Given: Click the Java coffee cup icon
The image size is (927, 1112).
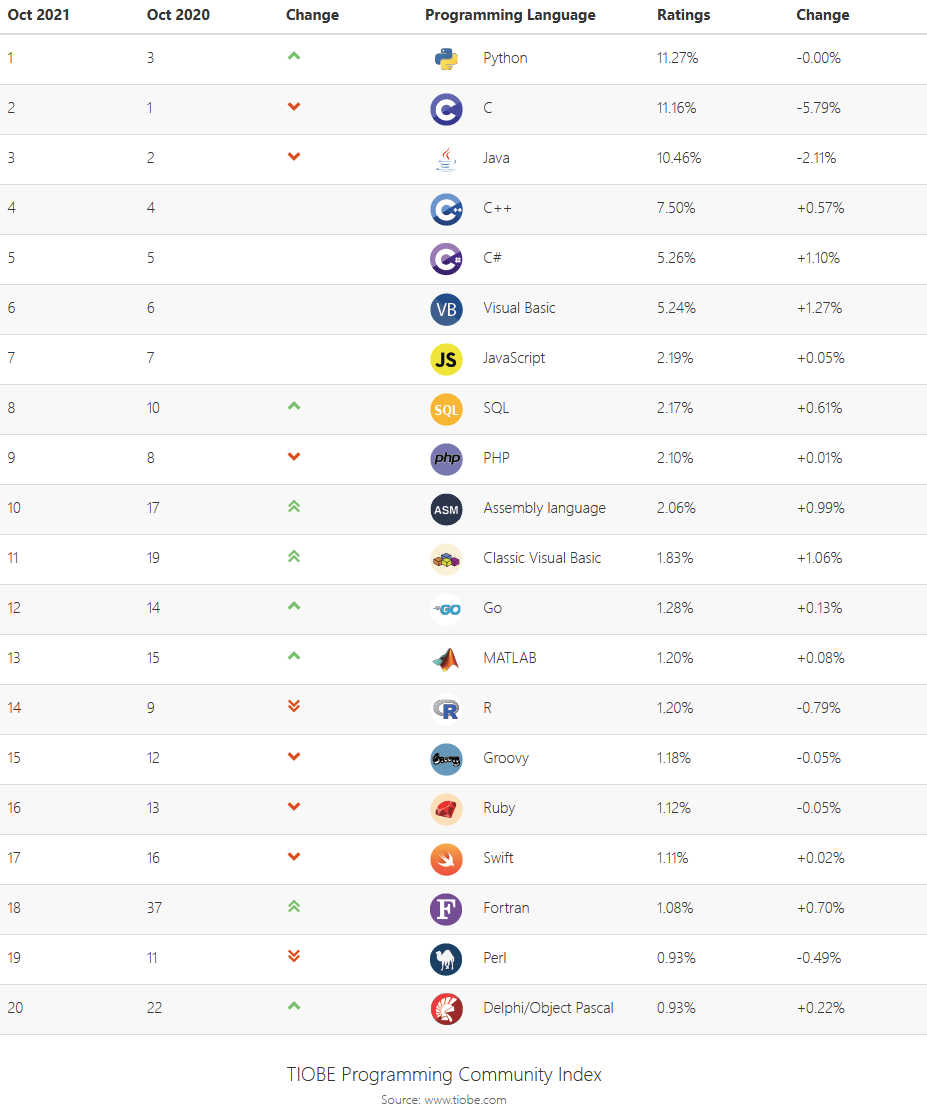Looking at the screenshot, I should [446, 158].
